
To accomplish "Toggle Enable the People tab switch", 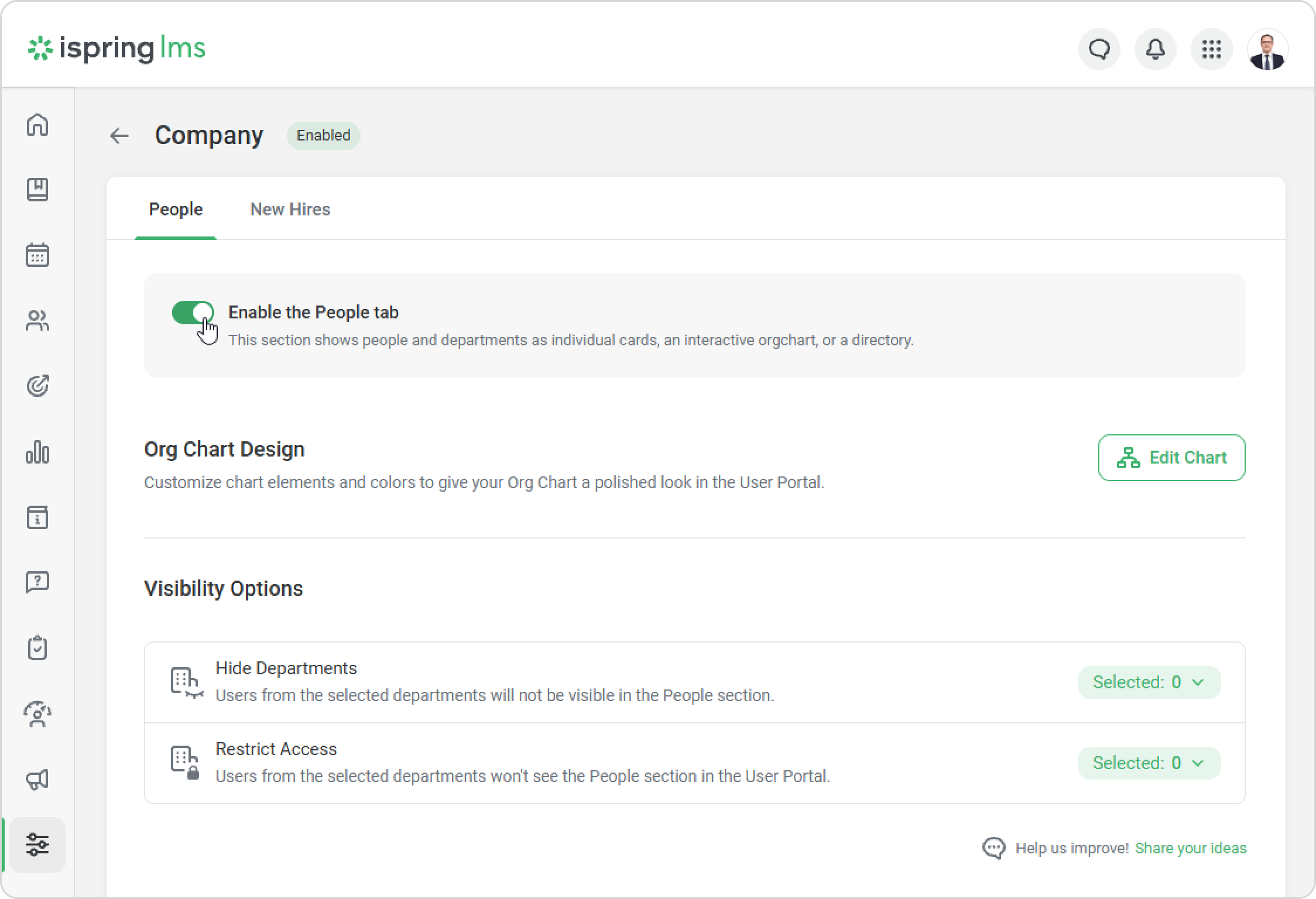I will [x=193, y=313].
